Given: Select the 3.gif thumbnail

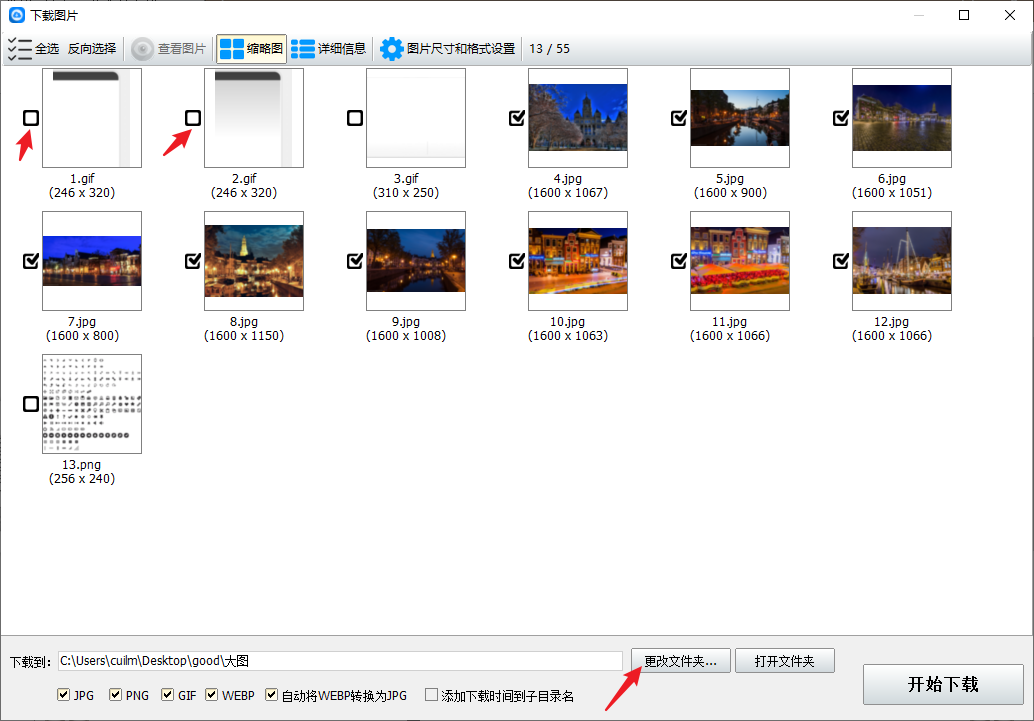Looking at the screenshot, I should point(416,118).
